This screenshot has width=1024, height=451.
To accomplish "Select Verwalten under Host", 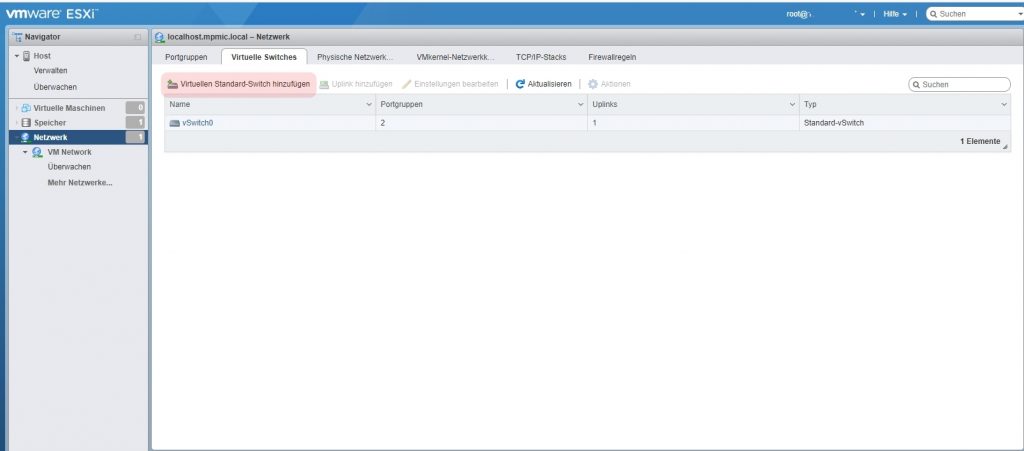I will [x=50, y=70].
